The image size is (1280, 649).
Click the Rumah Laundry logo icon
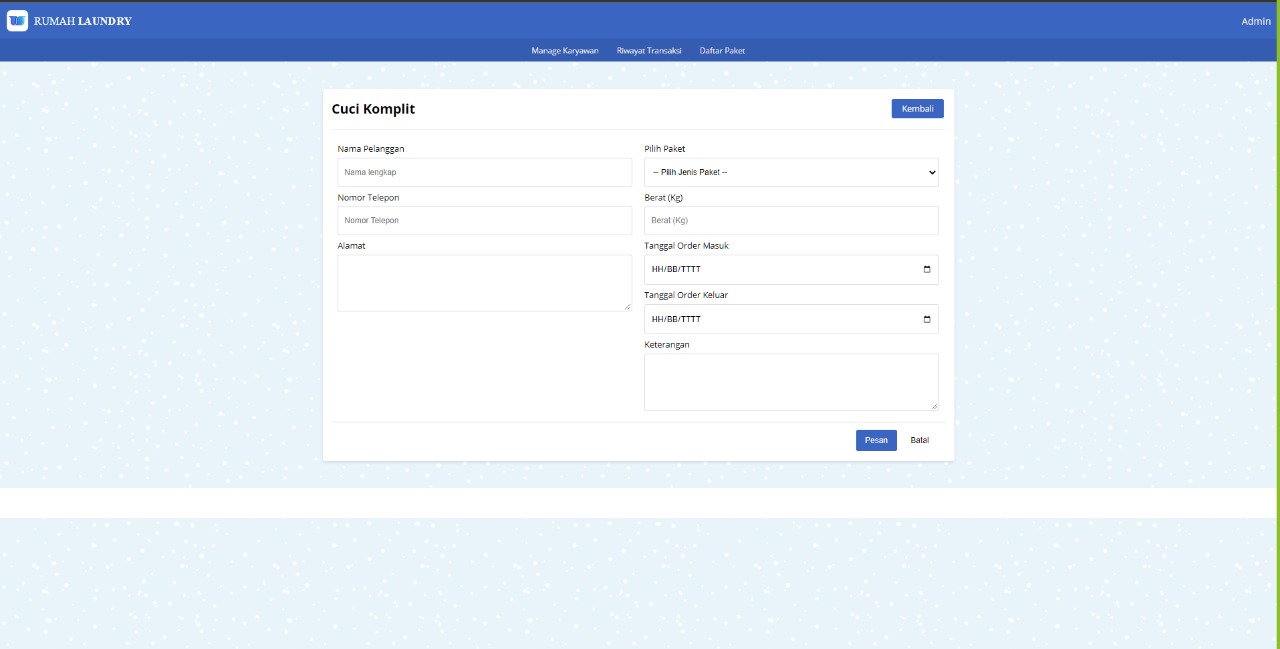[17, 20]
